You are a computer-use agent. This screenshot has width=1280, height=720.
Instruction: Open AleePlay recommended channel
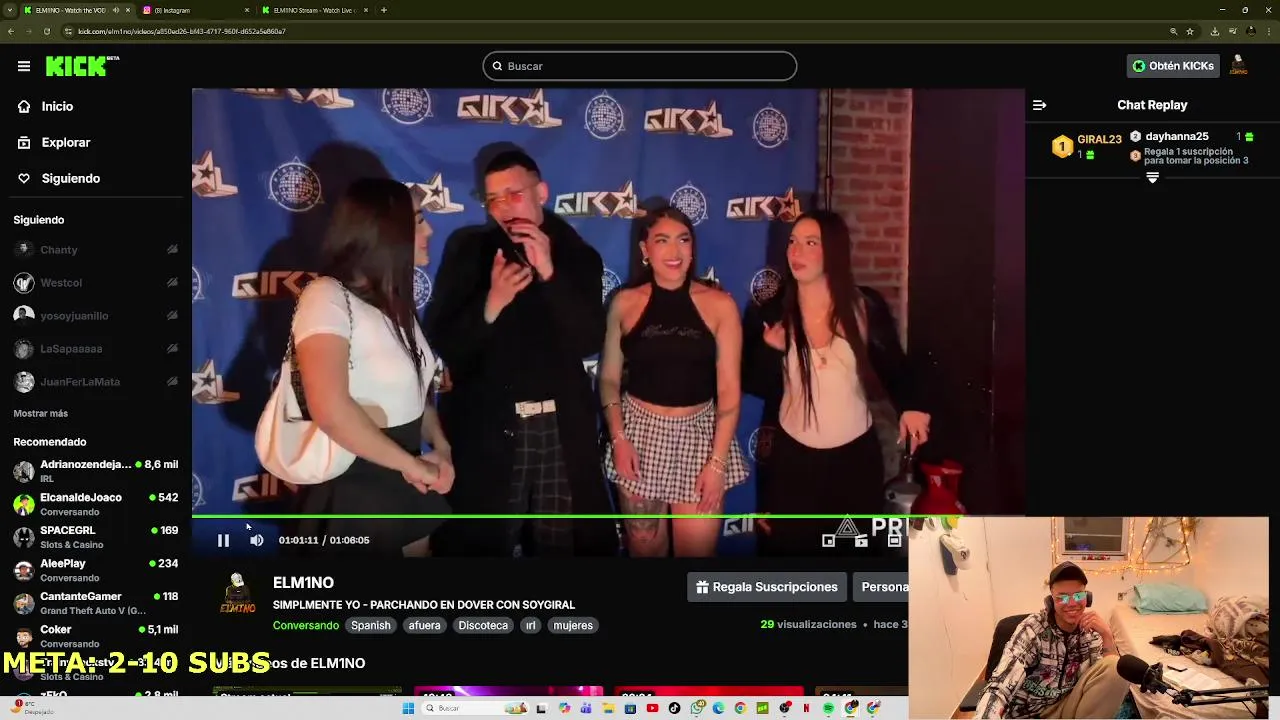[x=96, y=570]
